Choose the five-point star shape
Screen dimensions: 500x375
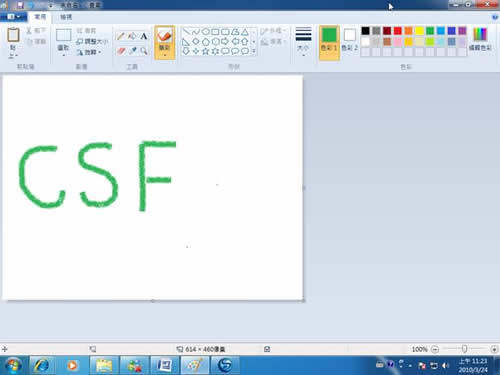[206, 51]
